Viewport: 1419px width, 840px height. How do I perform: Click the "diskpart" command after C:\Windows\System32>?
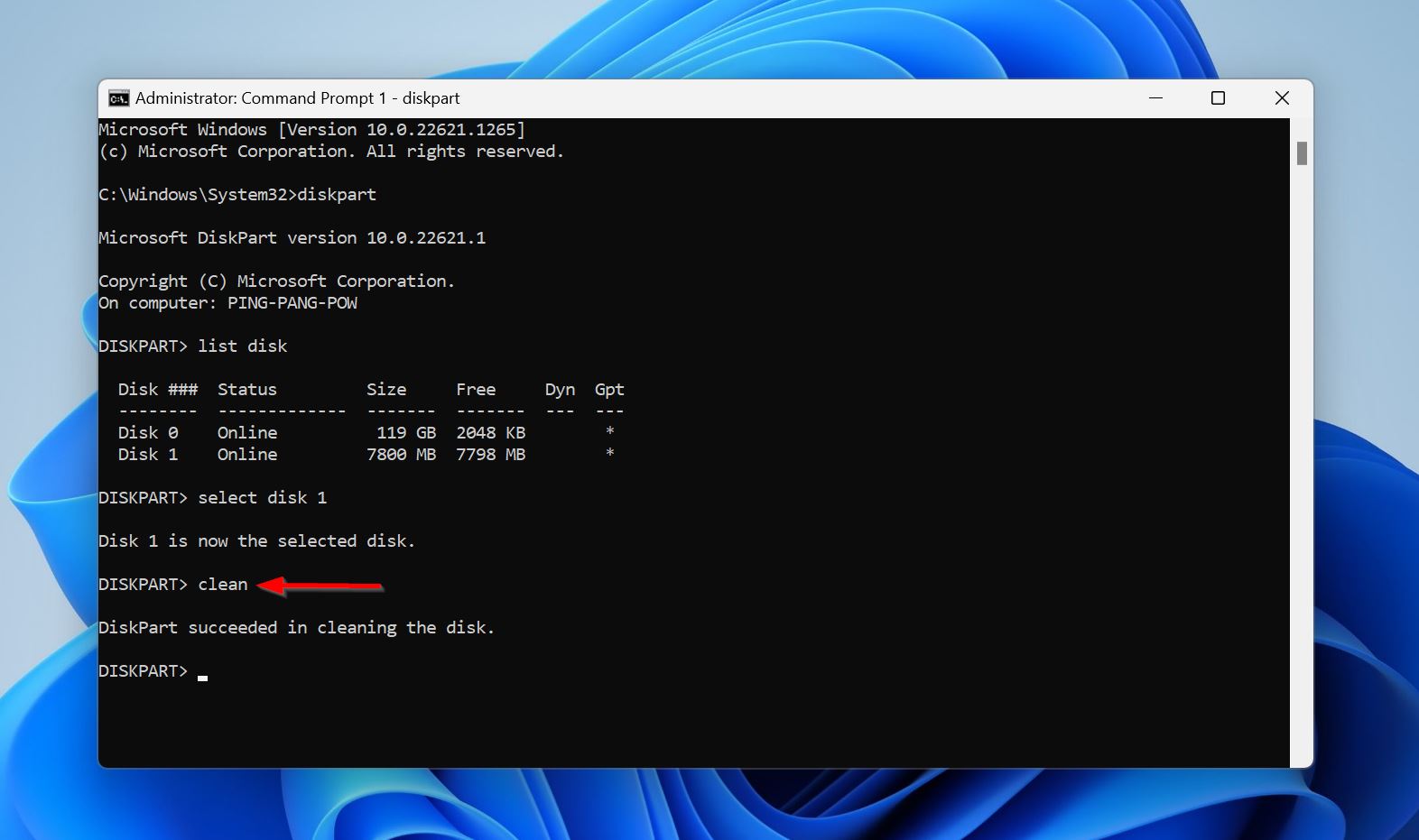tap(337, 195)
